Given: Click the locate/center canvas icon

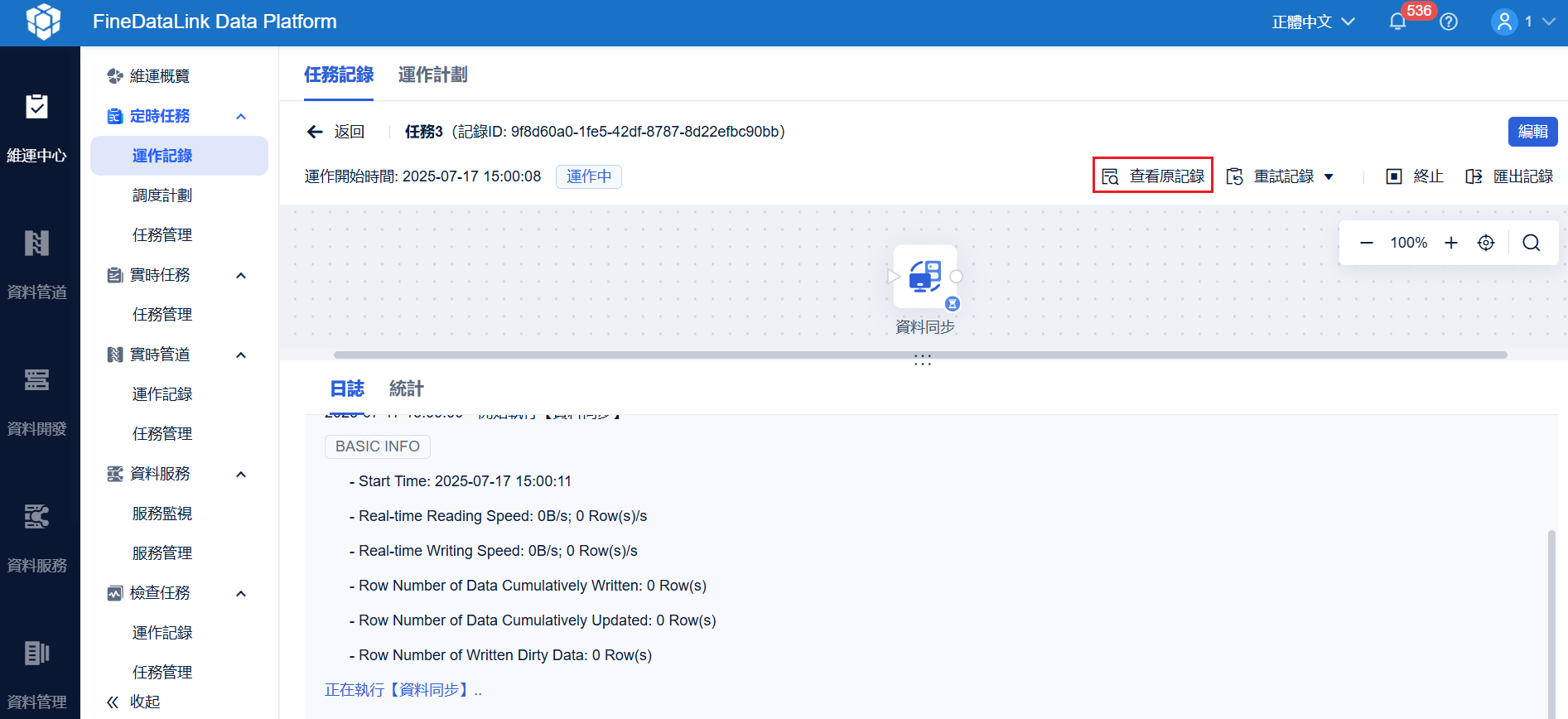Looking at the screenshot, I should coord(1486,243).
